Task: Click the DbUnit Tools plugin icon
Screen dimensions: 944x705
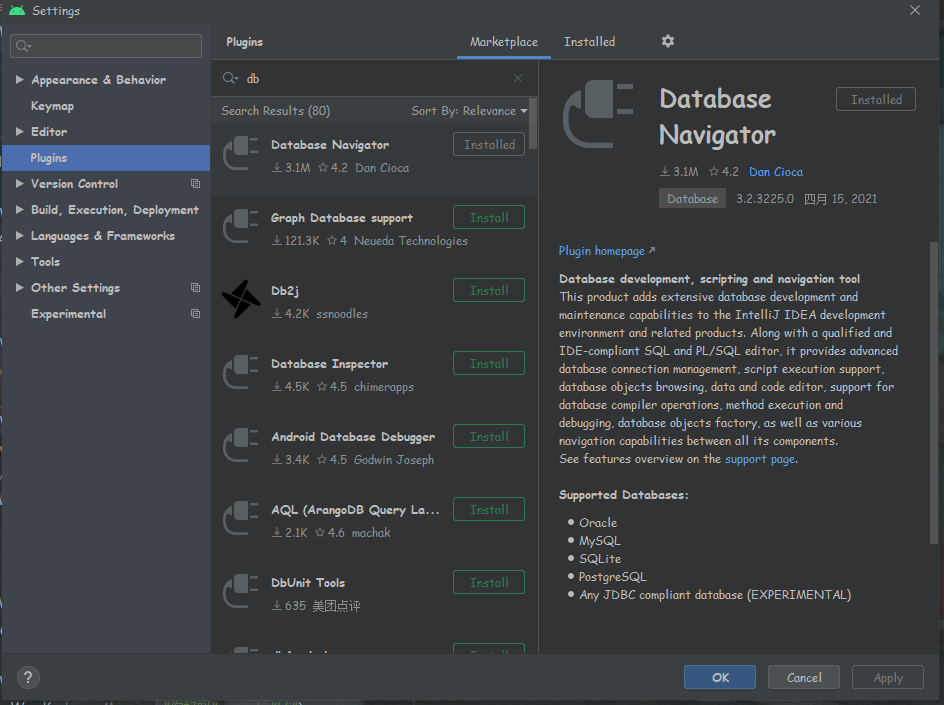Action: [241, 591]
